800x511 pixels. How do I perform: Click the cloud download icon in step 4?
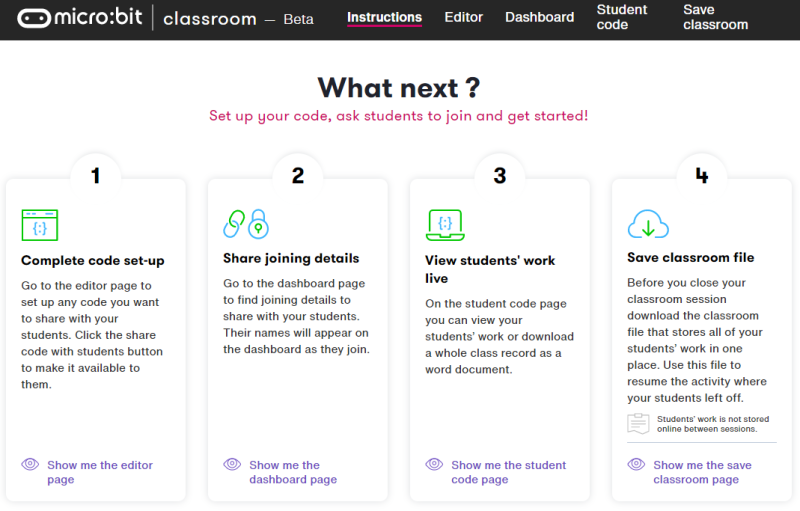[648, 224]
